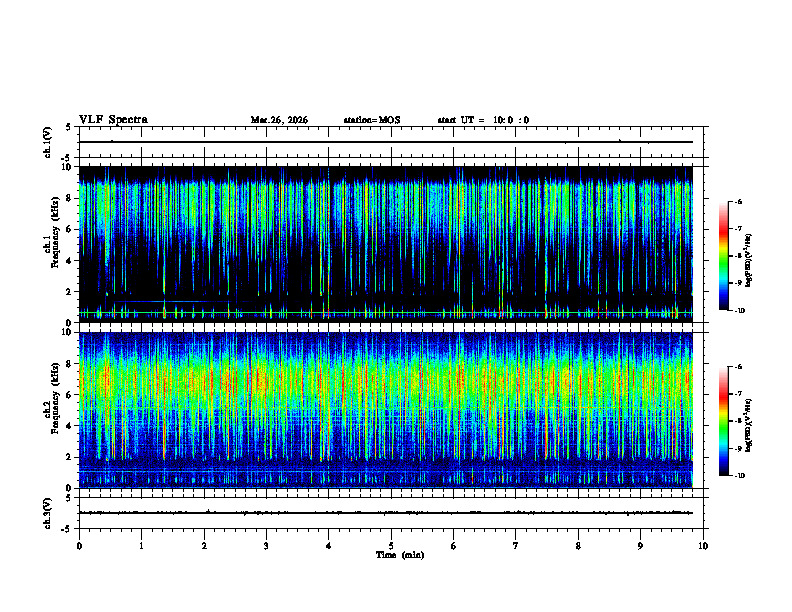792x612 pixels.
Task: Click inside the ch.2 spectrogram panel
Action: [386, 410]
